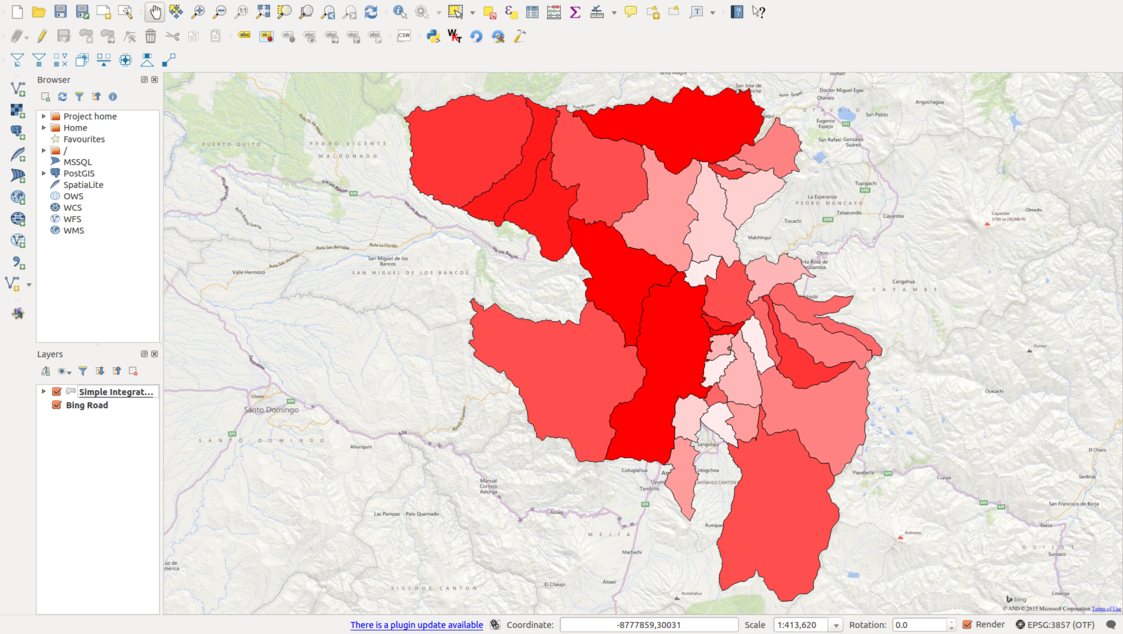Open the Identify Features tool

tap(400, 12)
